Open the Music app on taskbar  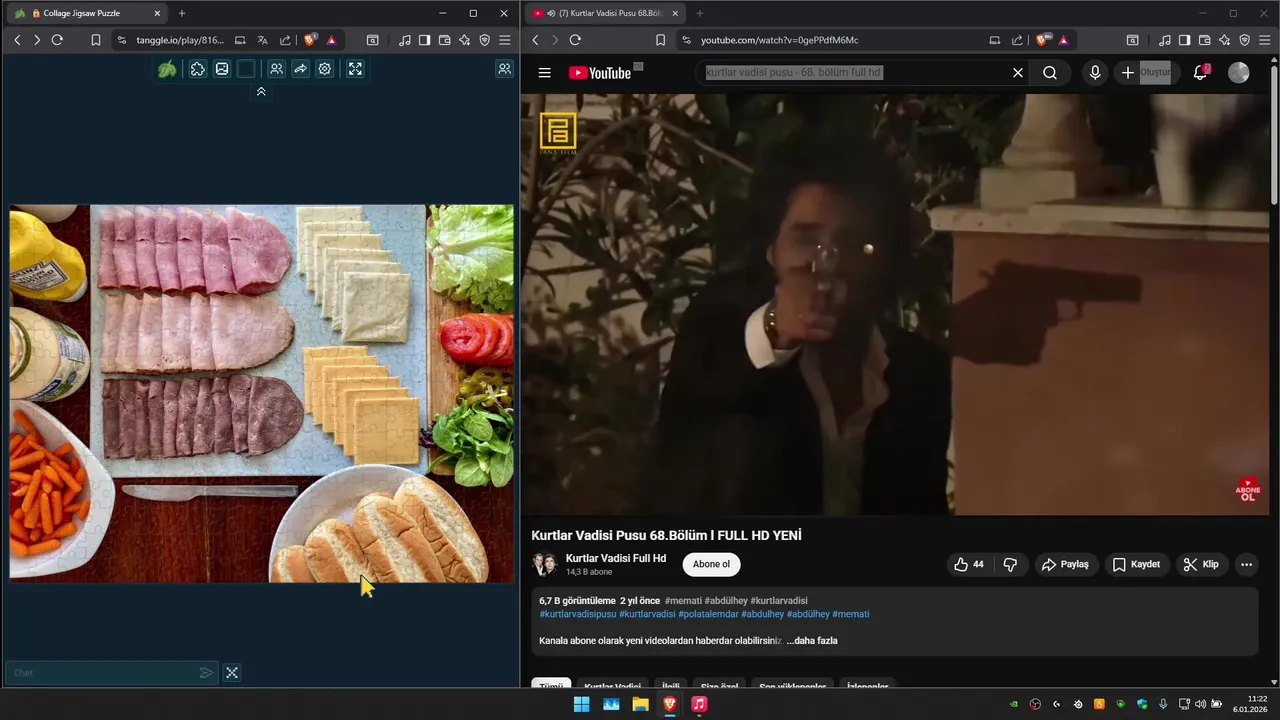(699, 704)
